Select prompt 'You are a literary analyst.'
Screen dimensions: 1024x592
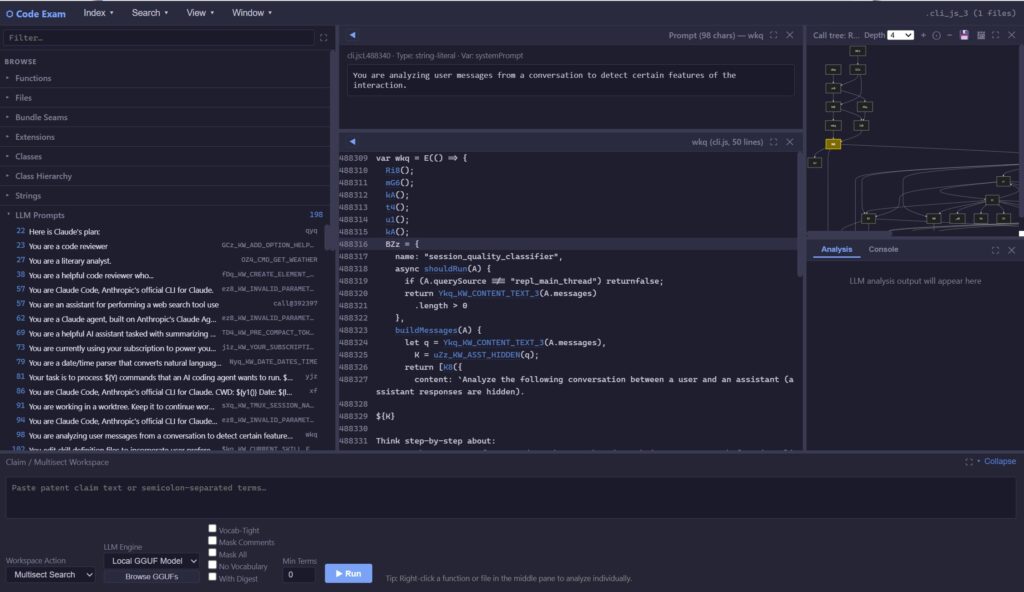[167, 261]
